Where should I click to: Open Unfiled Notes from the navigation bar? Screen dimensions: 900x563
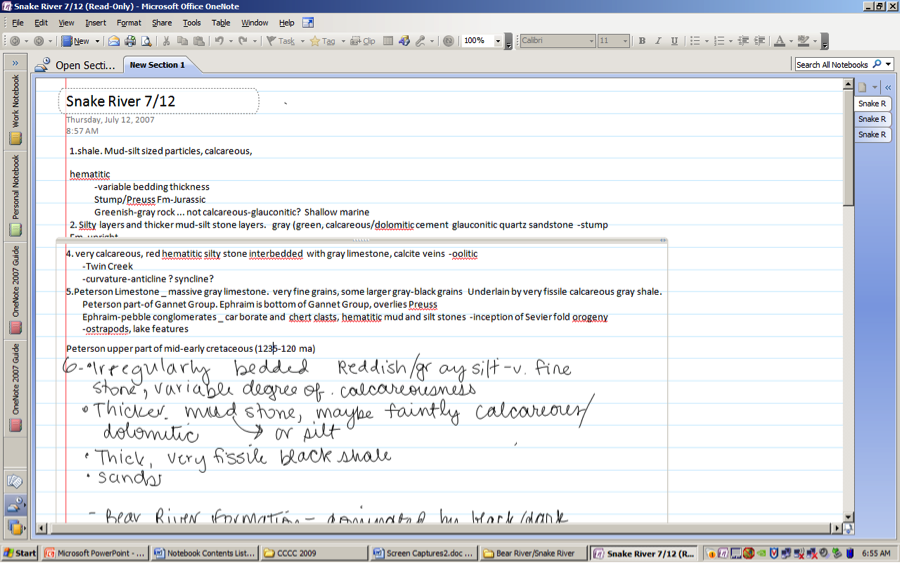point(15,481)
